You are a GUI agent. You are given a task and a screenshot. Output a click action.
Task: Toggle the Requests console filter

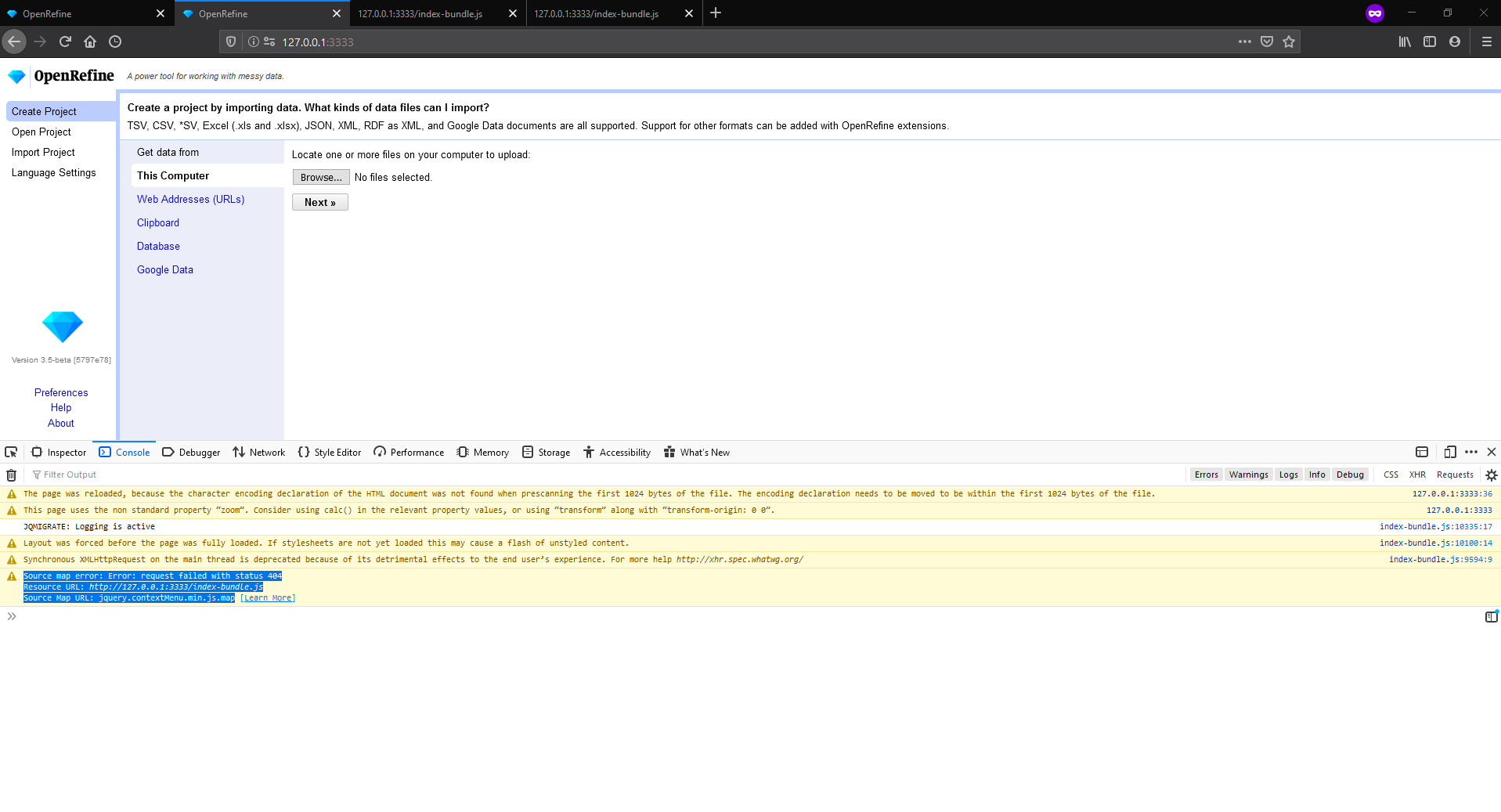pyautogui.click(x=1455, y=475)
